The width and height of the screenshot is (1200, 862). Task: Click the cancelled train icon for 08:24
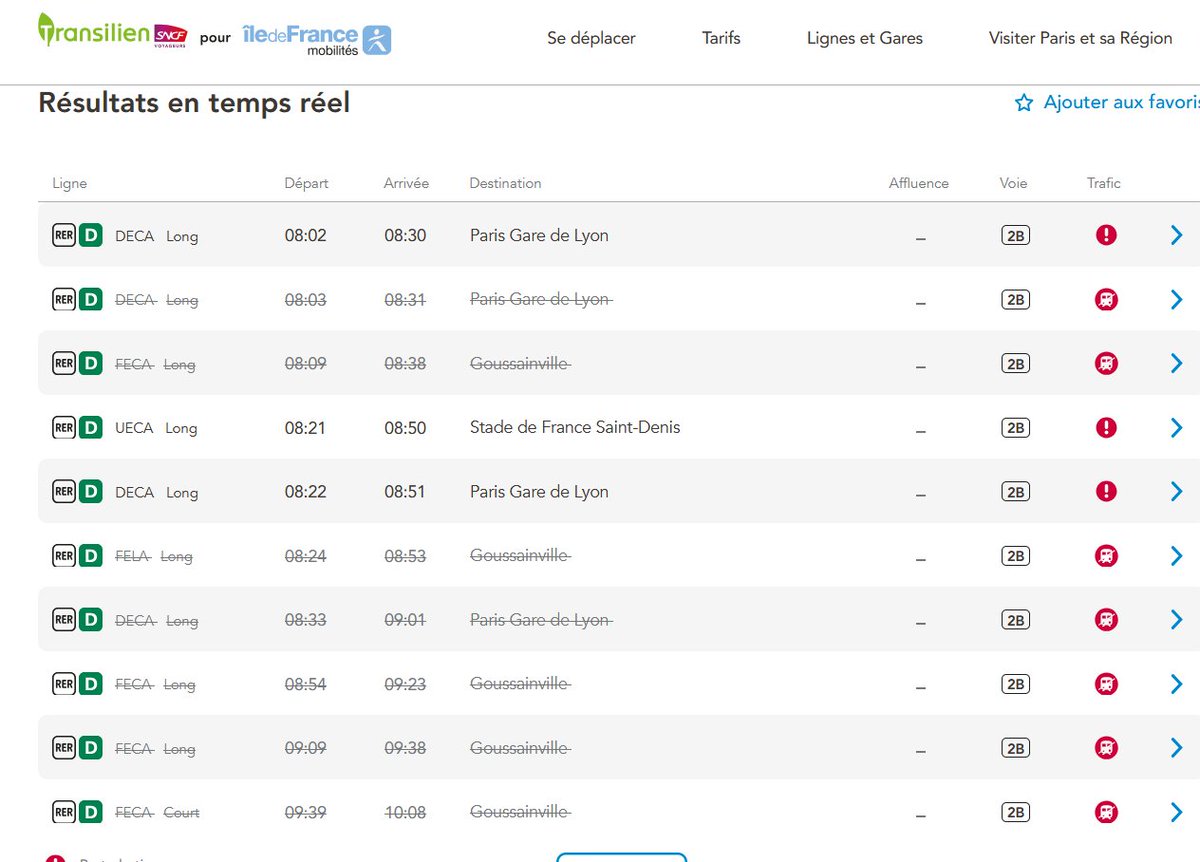click(1106, 556)
